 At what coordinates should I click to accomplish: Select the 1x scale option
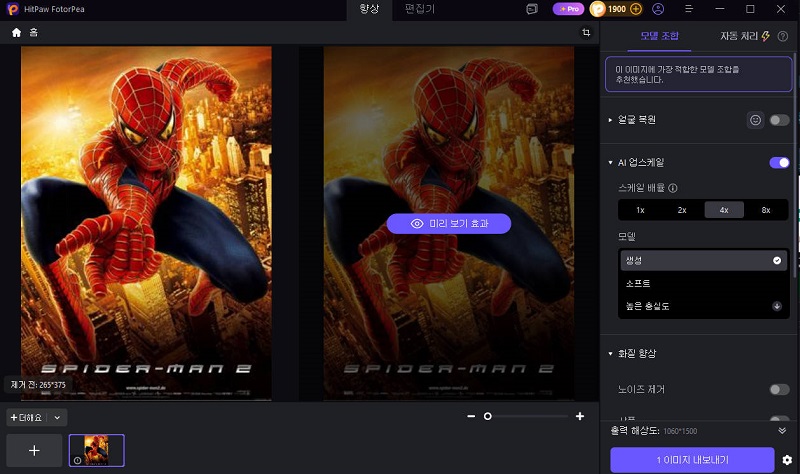coord(640,210)
